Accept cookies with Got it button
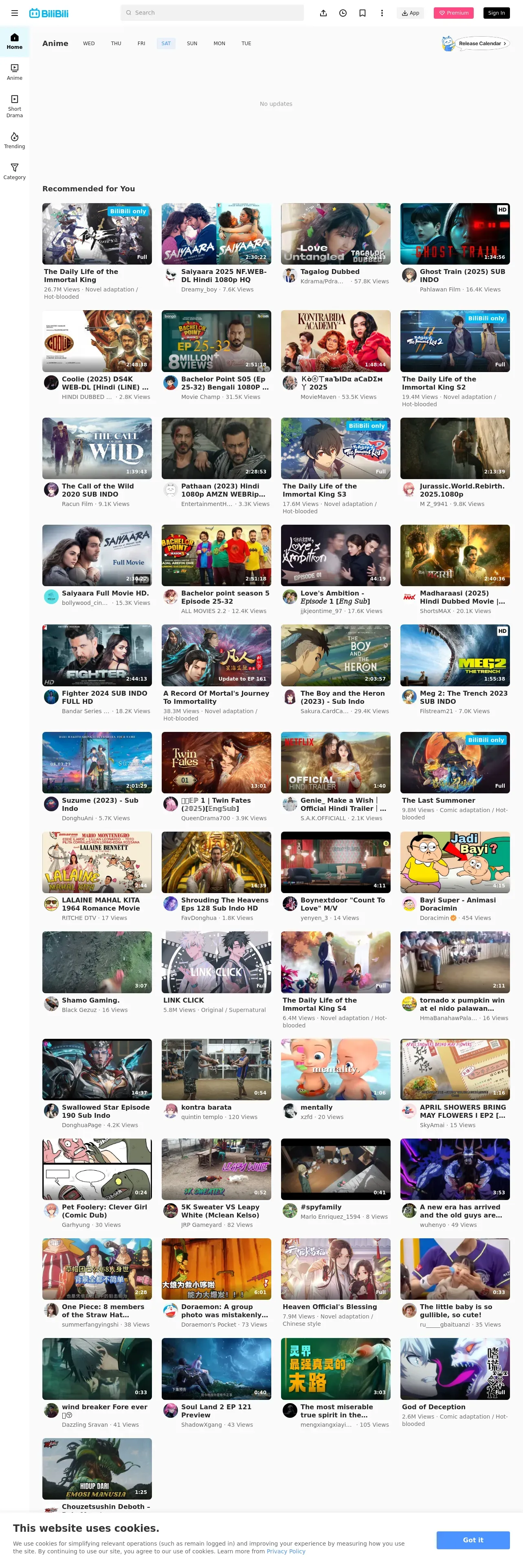The image size is (523, 1568). [x=473, y=1540]
